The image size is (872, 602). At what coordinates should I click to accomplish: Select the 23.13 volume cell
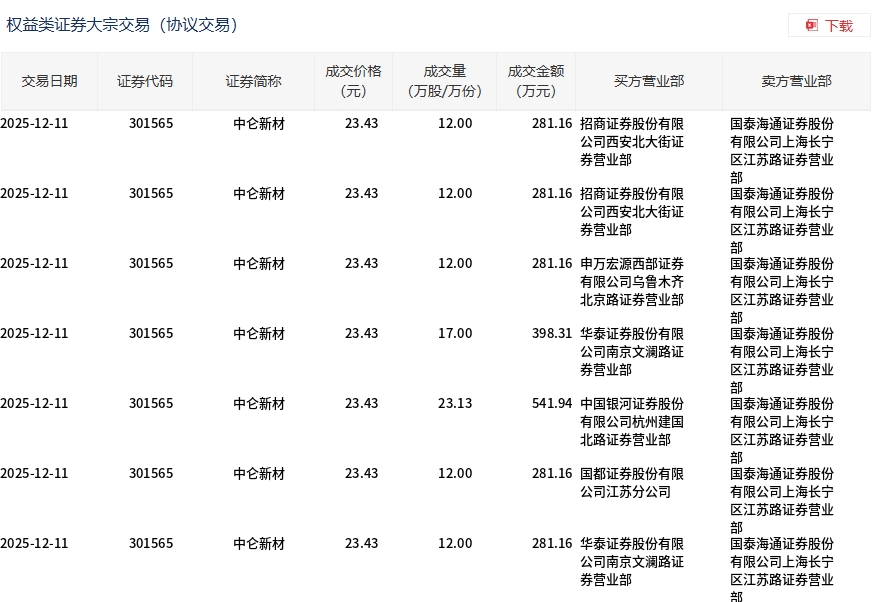(455, 404)
